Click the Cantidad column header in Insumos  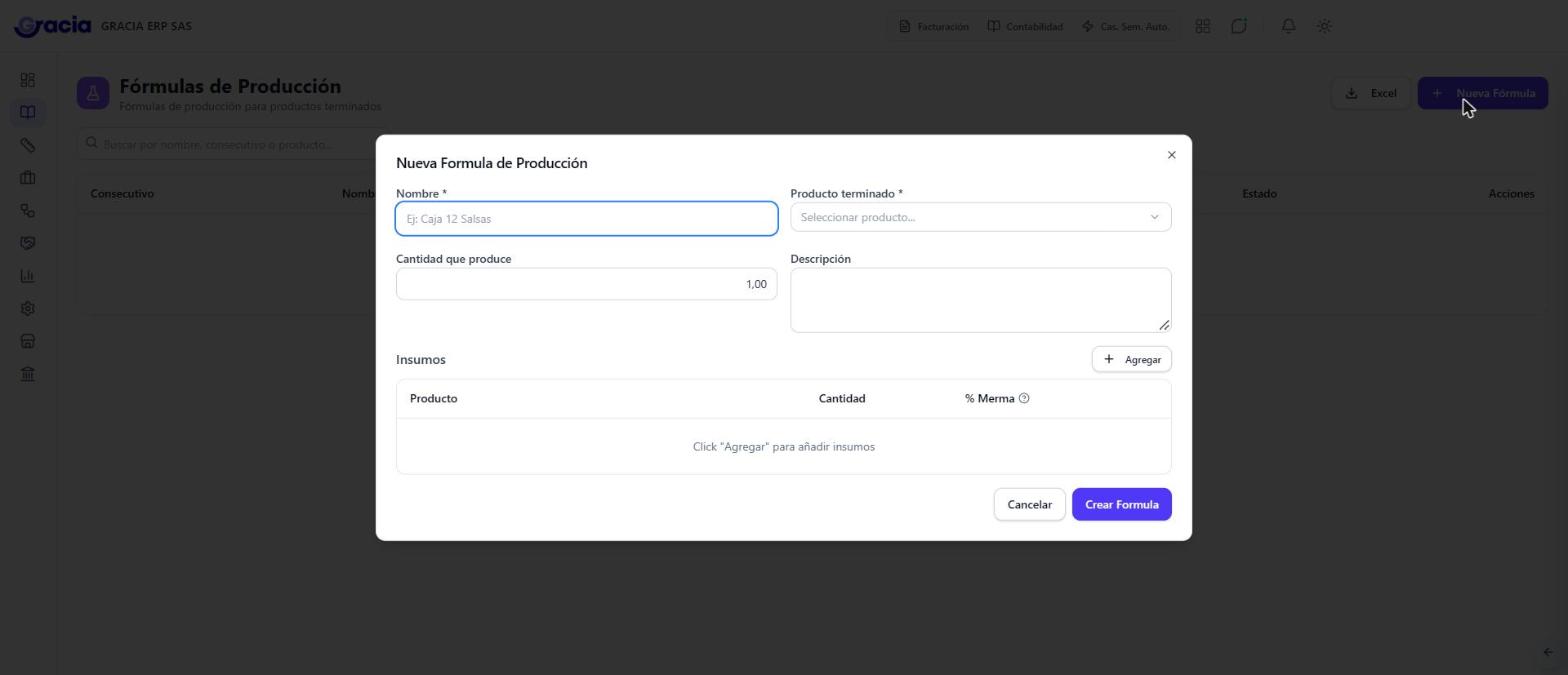[x=842, y=398]
